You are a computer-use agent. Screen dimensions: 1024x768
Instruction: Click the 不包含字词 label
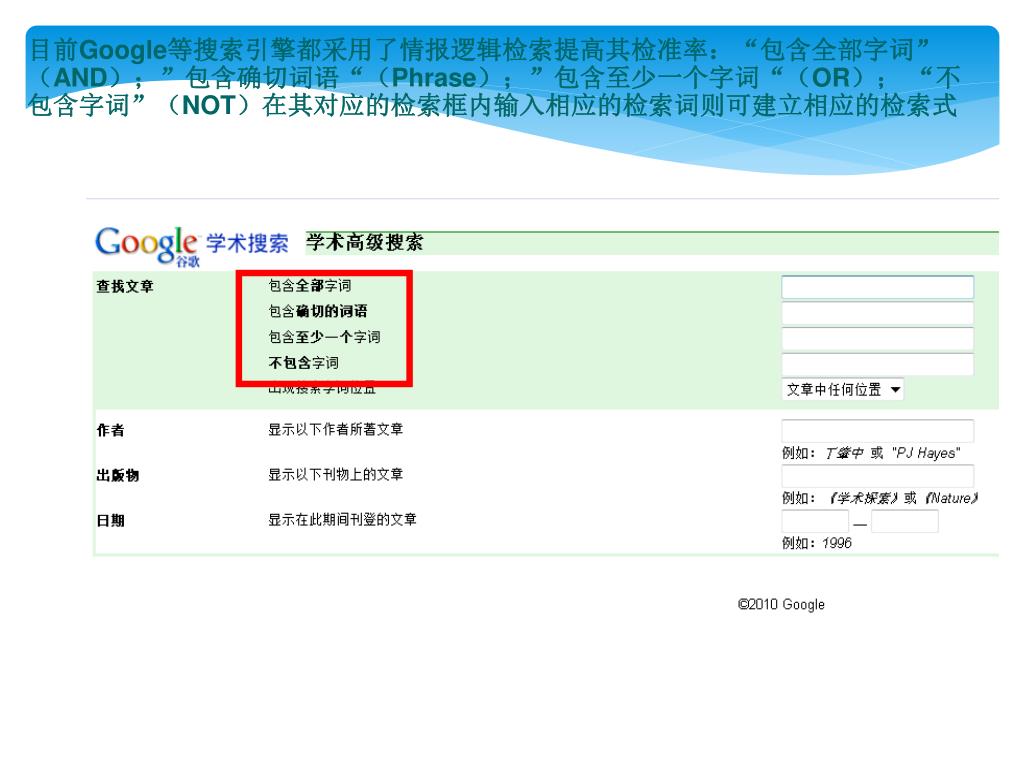click(x=303, y=362)
